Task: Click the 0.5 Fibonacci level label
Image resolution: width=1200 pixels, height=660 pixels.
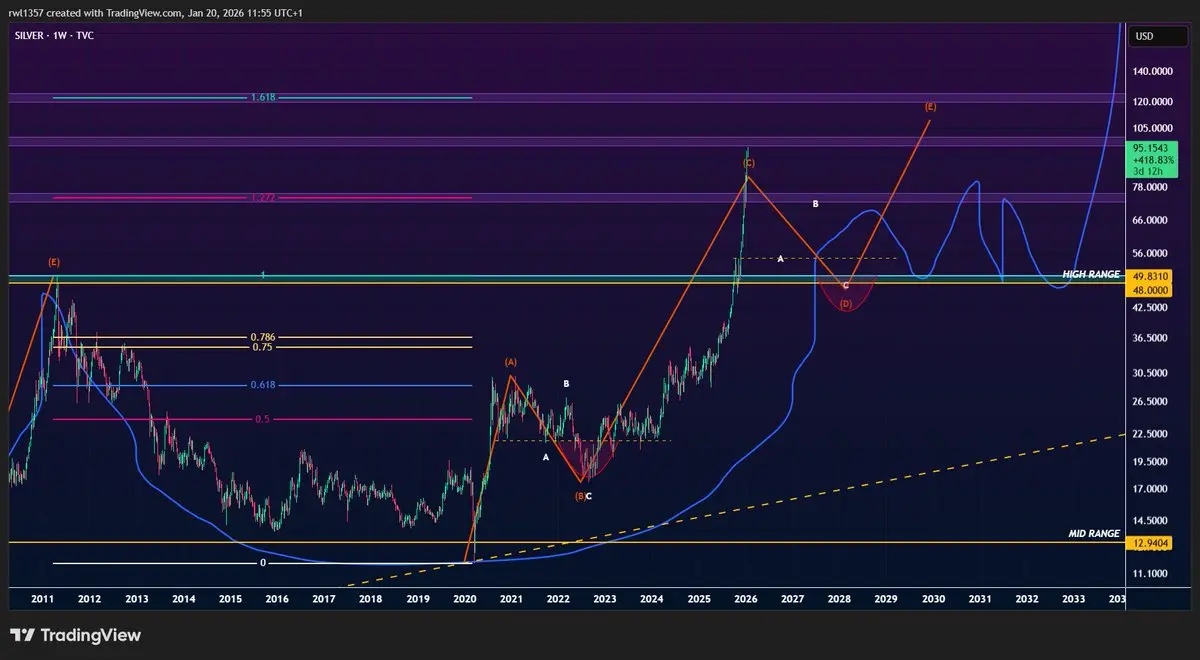Action: coord(262,419)
